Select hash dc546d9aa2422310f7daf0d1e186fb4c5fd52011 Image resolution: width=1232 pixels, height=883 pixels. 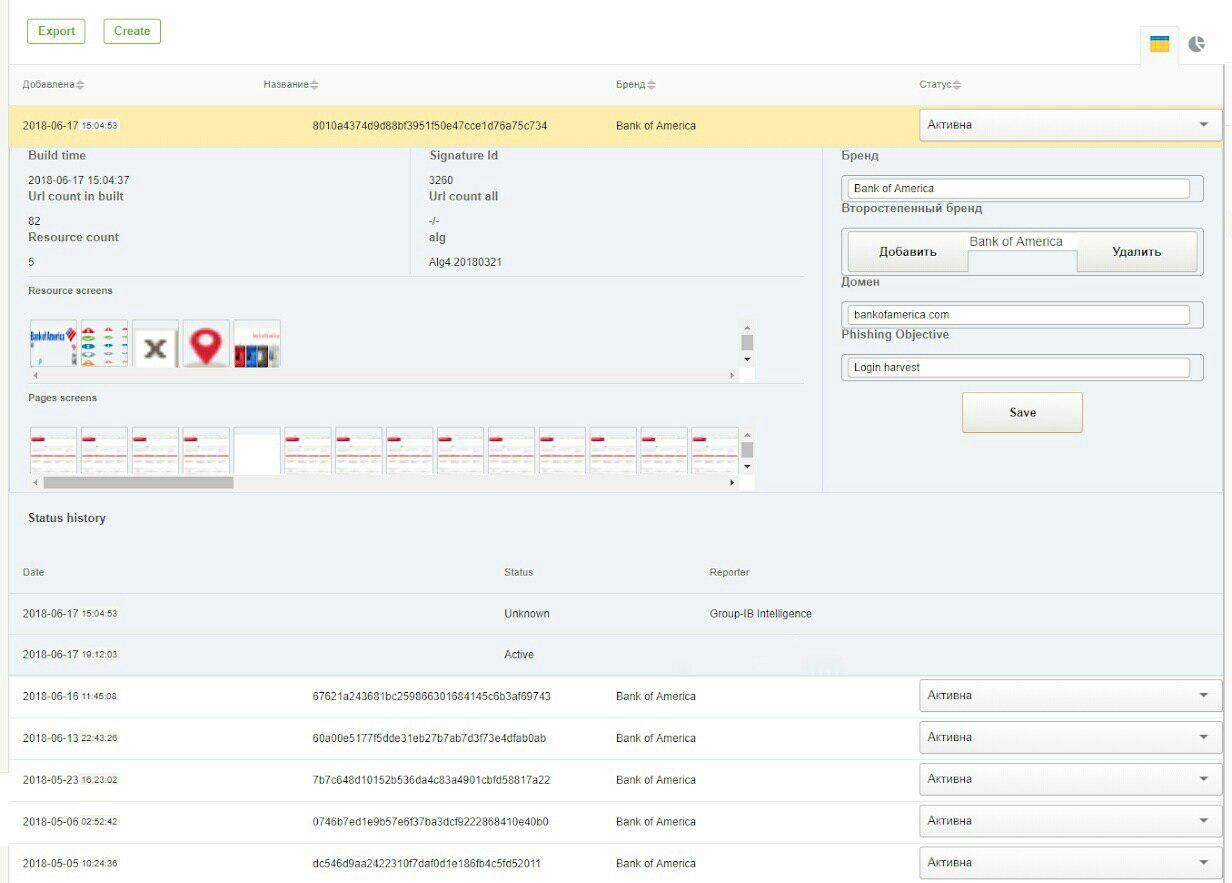point(427,863)
